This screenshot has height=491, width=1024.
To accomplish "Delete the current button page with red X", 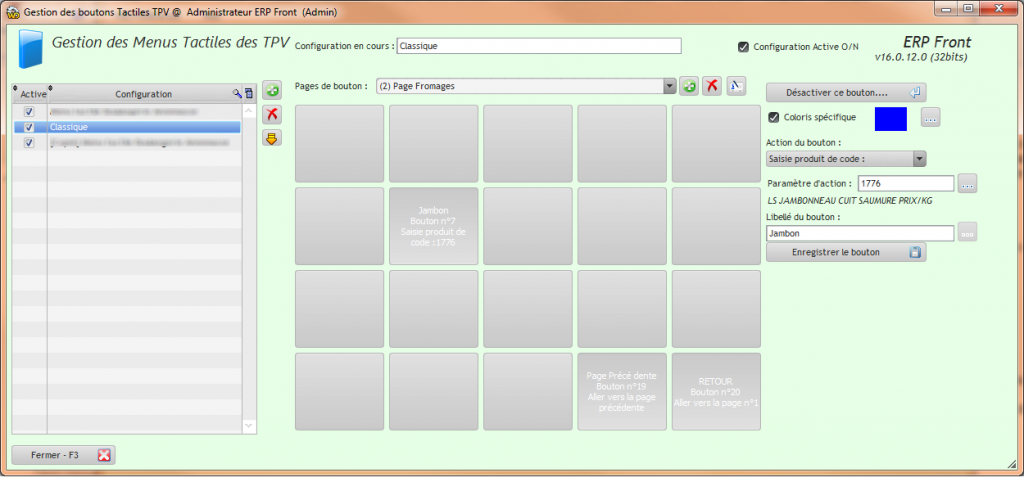I will point(712,87).
